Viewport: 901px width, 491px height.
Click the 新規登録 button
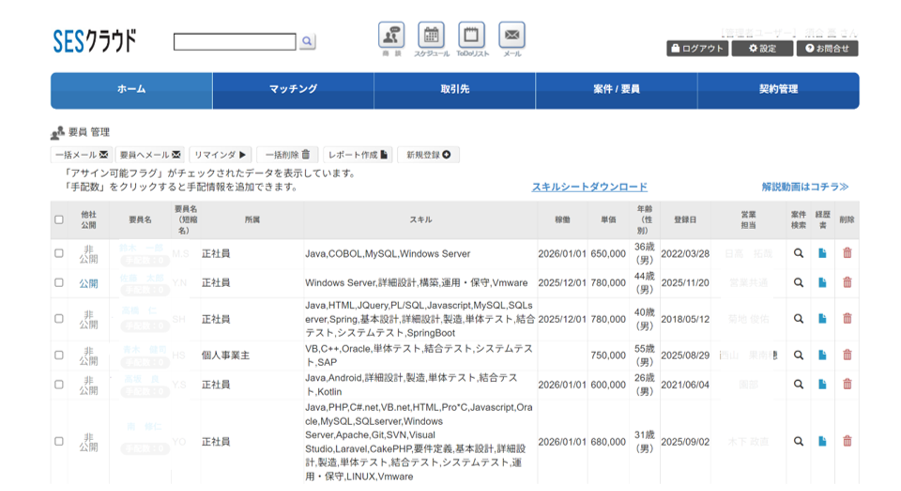point(428,155)
